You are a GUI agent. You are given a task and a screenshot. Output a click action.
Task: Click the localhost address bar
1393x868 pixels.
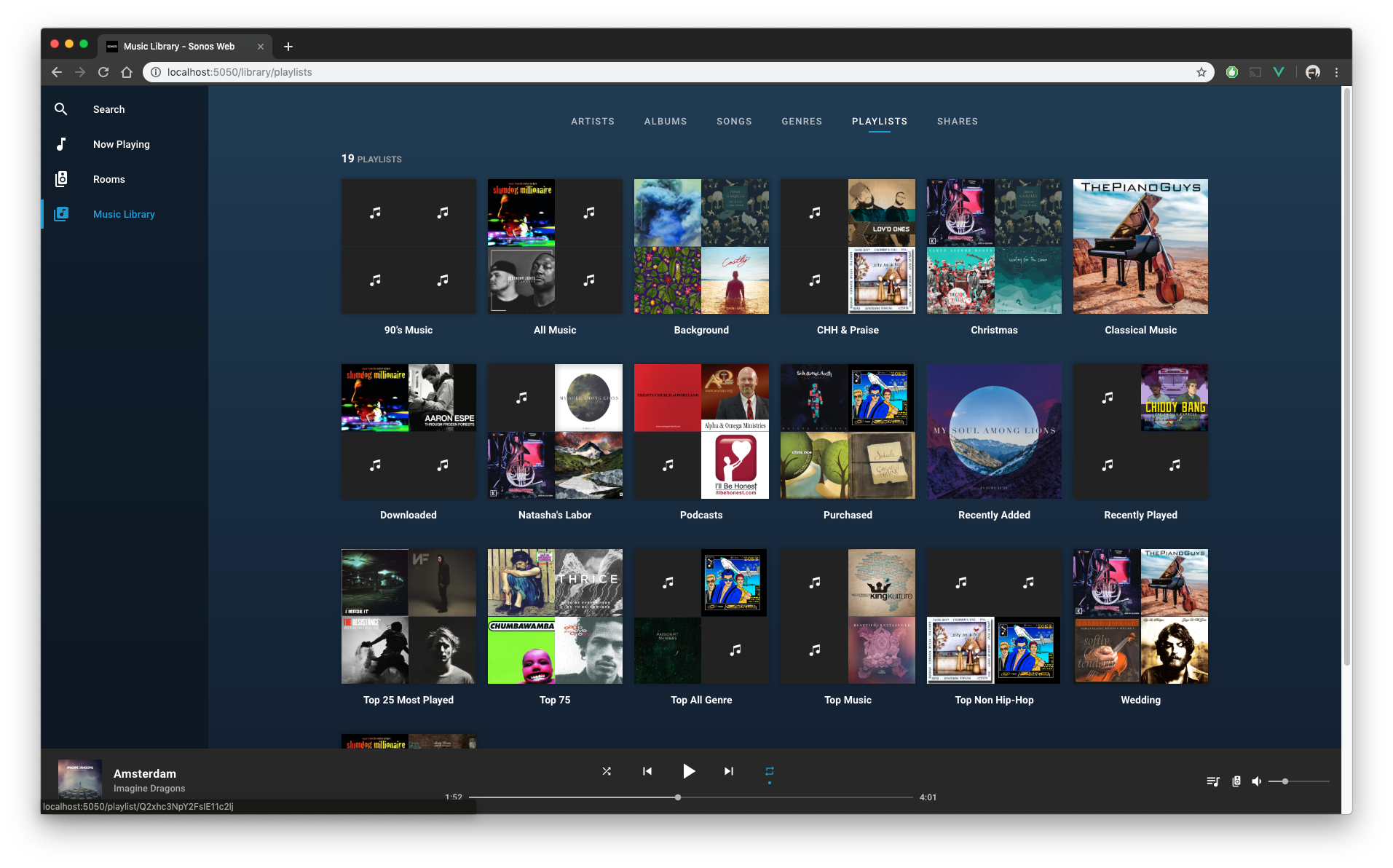click(x=677, y=72)
